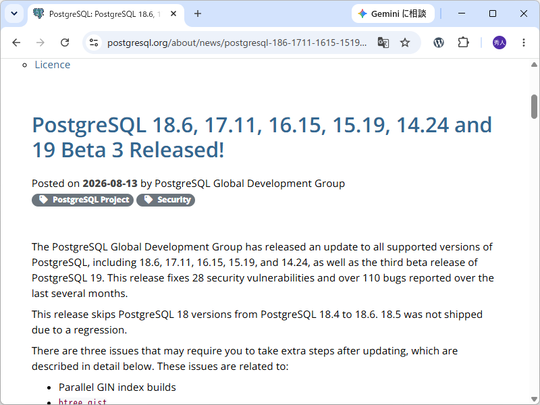Screen dimensions: 540x405
Task: Close the PostgreSQL tab
Action: 174,14
